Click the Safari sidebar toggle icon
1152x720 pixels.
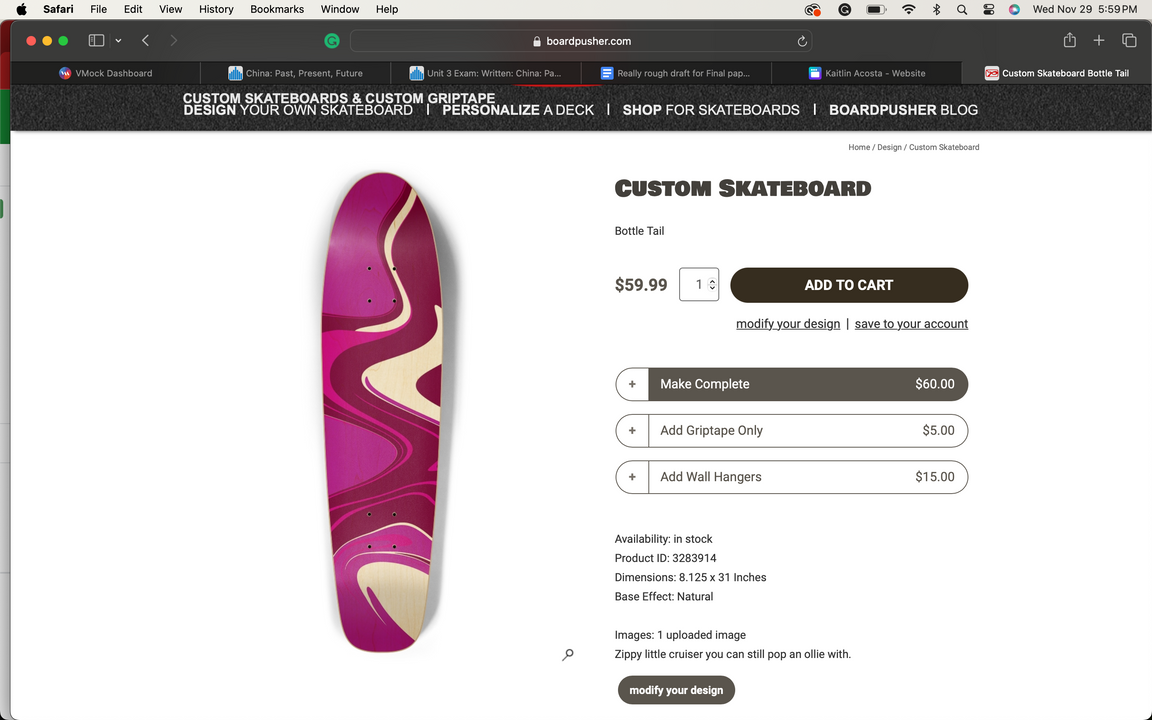(96, 41)
